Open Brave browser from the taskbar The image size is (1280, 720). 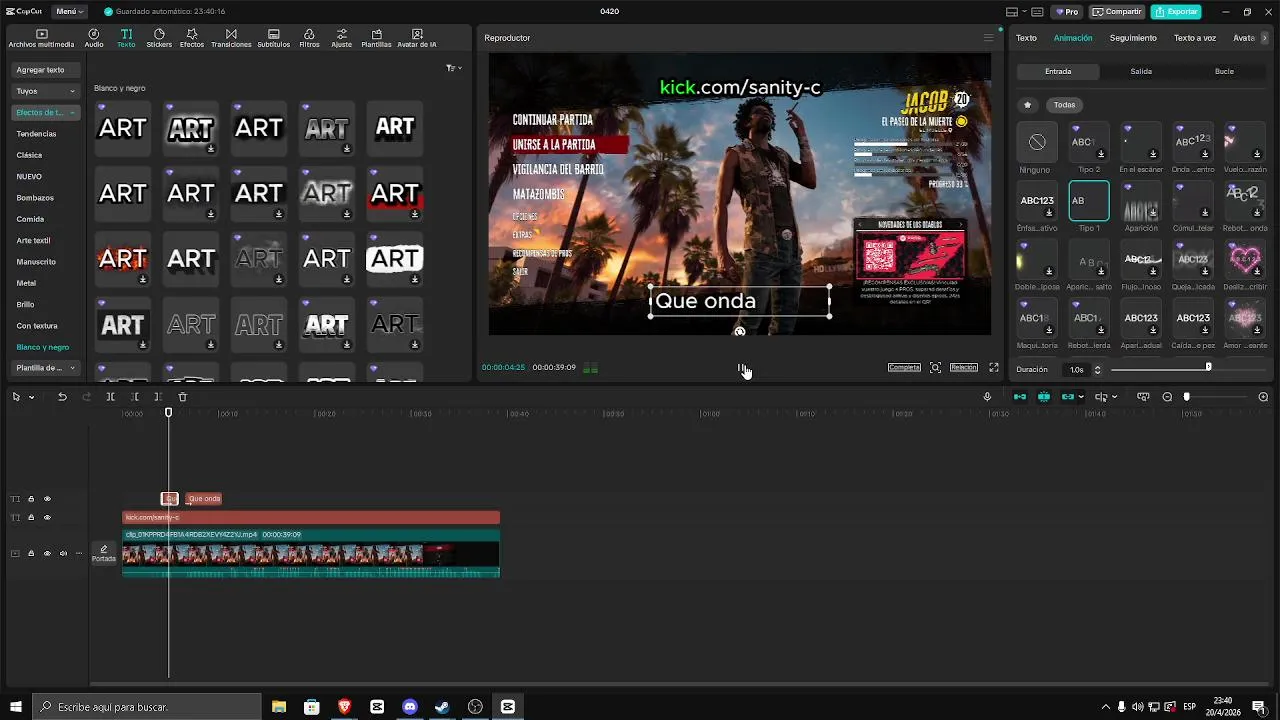[x=344, y=707]
